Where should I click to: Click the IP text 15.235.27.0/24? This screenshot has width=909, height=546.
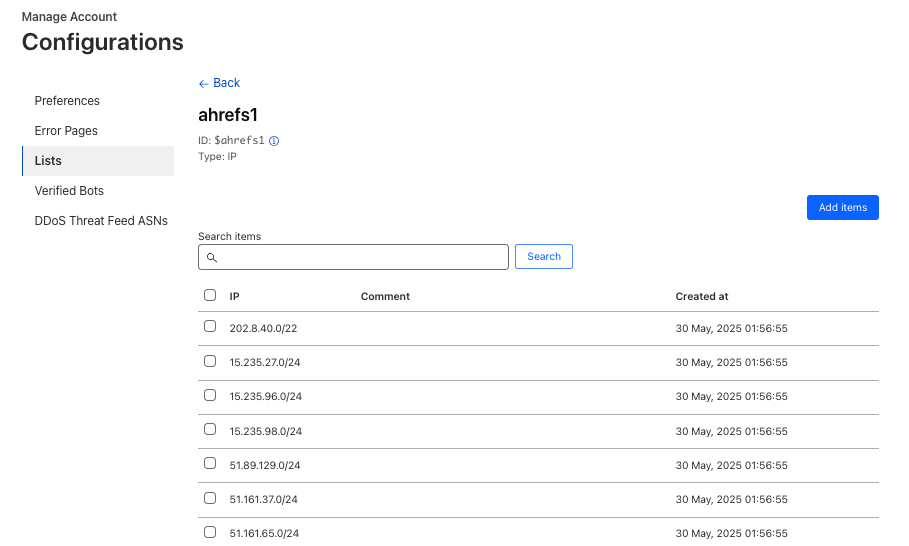[x=265, y=362]
